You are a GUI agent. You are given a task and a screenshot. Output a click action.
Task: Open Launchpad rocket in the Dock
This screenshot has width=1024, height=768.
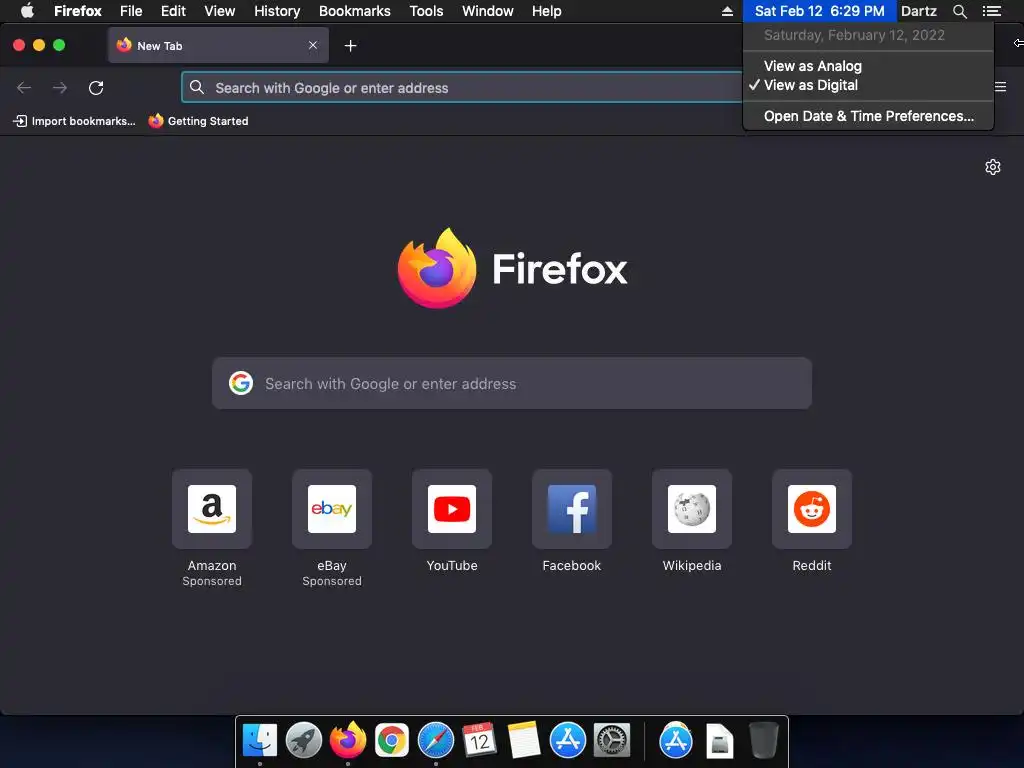tap(304, 741)
